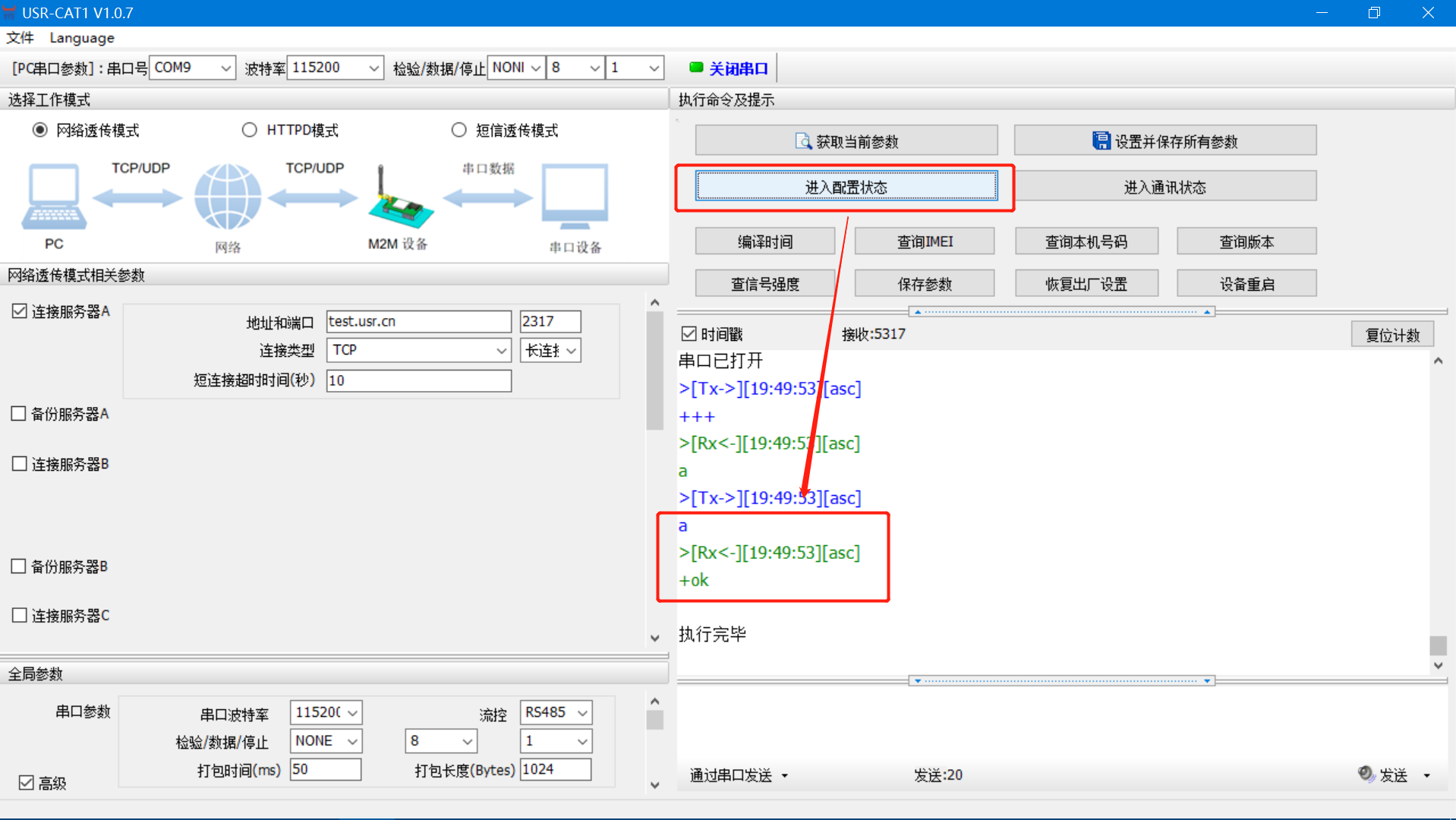Open the TCP connection type dropdown
The image size is (1456, 820).
(x=419, y=350)
